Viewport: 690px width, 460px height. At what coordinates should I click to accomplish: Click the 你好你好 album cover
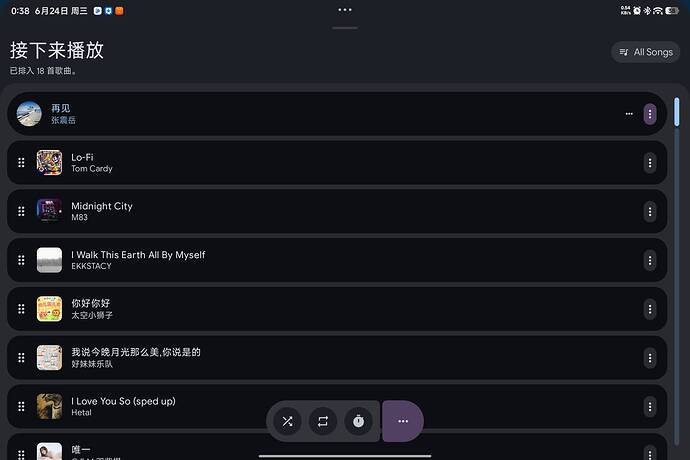(49, 309)
